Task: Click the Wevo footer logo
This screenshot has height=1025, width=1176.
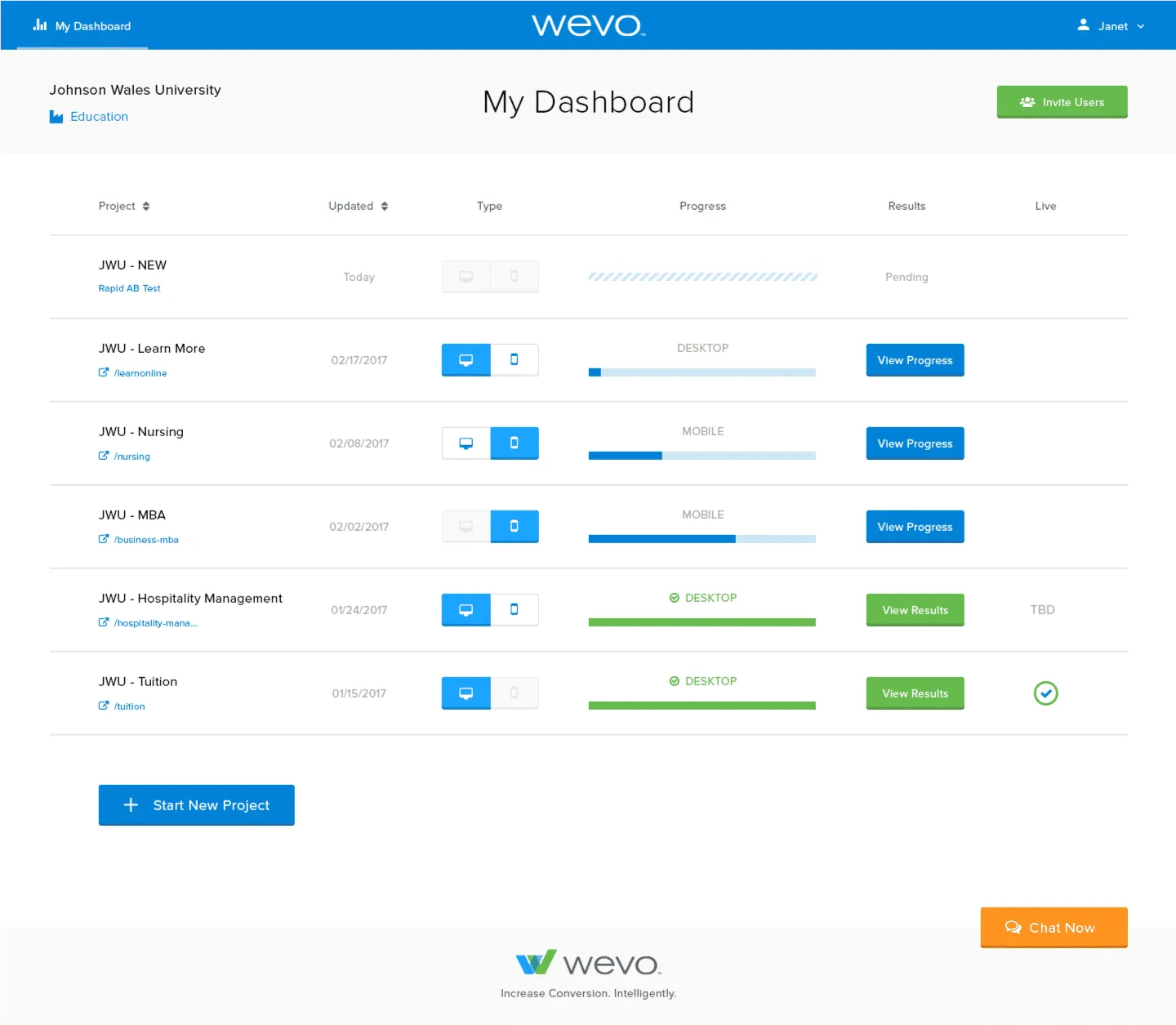Action: coord(588,963)
